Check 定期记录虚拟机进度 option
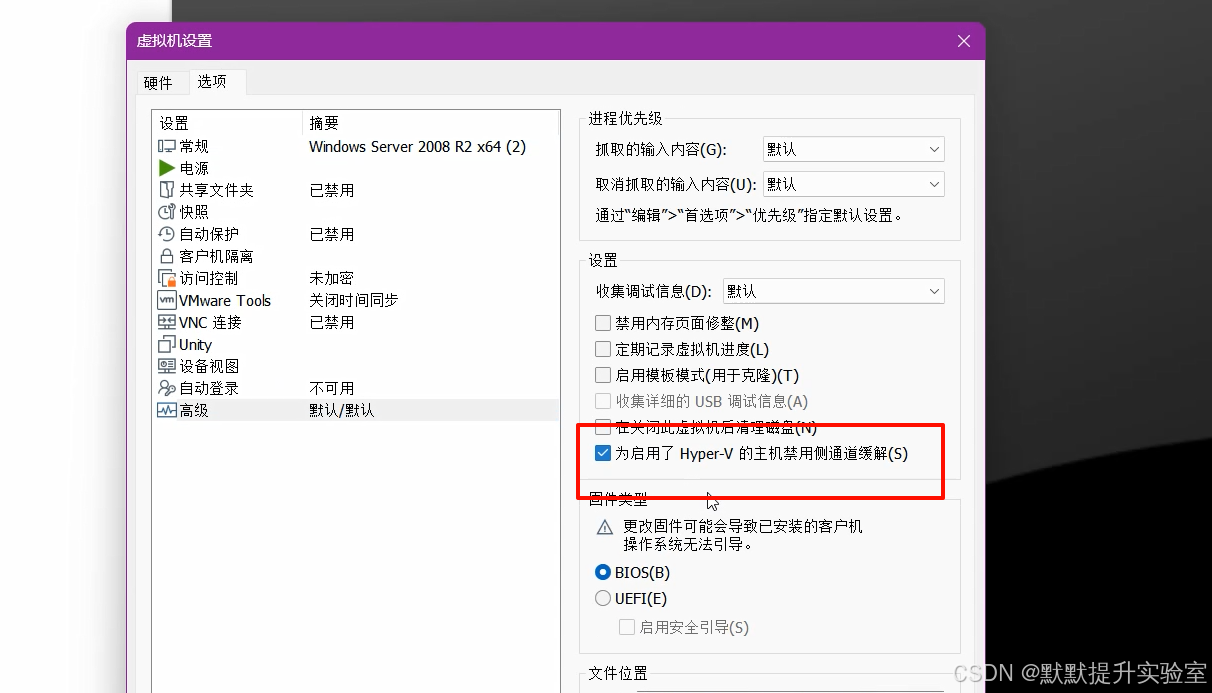This screenshot has height=693, width=1212. pos(603,350)
